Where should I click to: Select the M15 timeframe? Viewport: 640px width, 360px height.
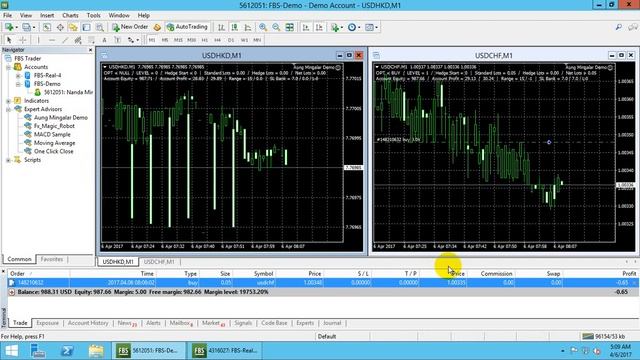[x=178, y=40]
